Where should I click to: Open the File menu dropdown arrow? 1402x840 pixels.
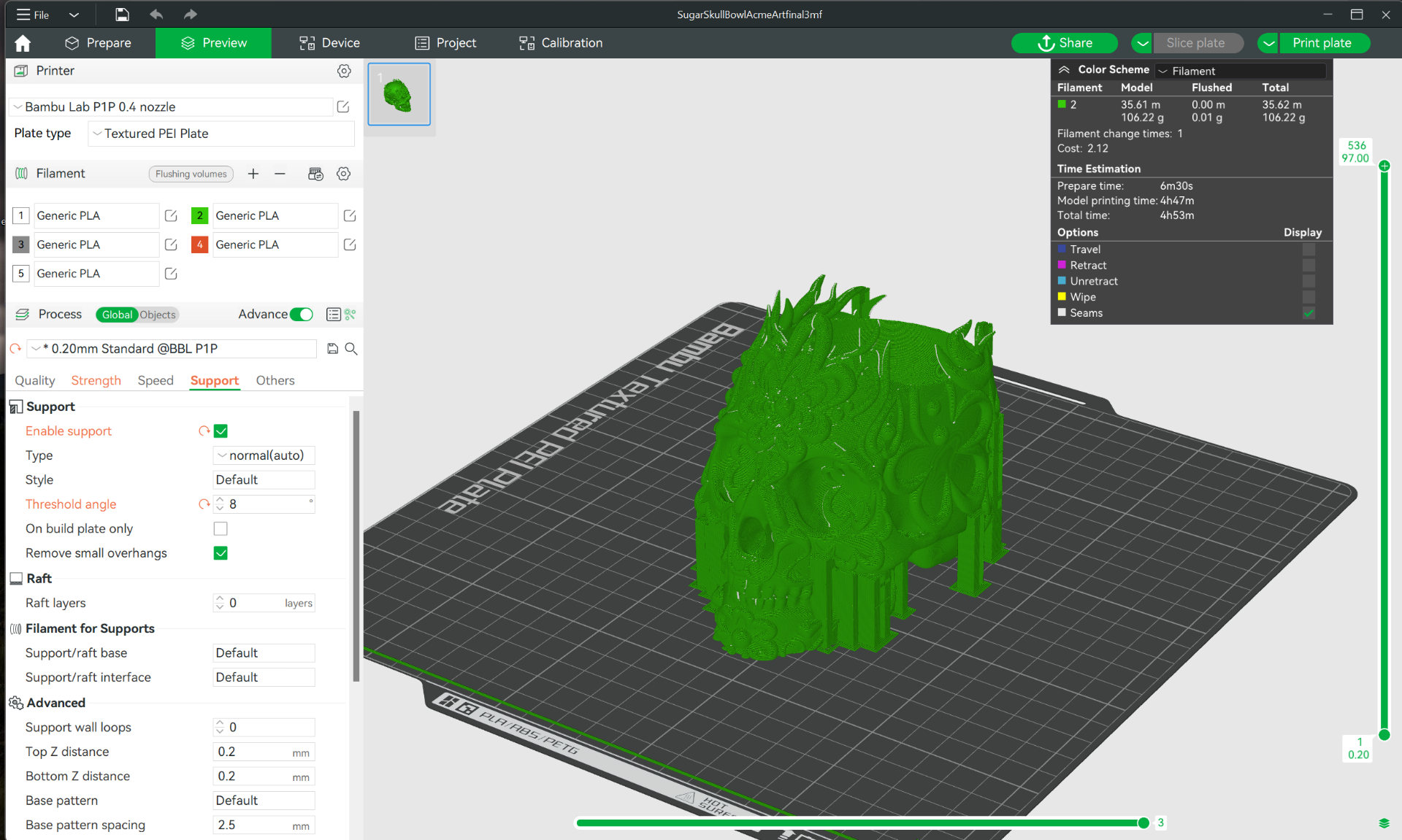[74, 15]
